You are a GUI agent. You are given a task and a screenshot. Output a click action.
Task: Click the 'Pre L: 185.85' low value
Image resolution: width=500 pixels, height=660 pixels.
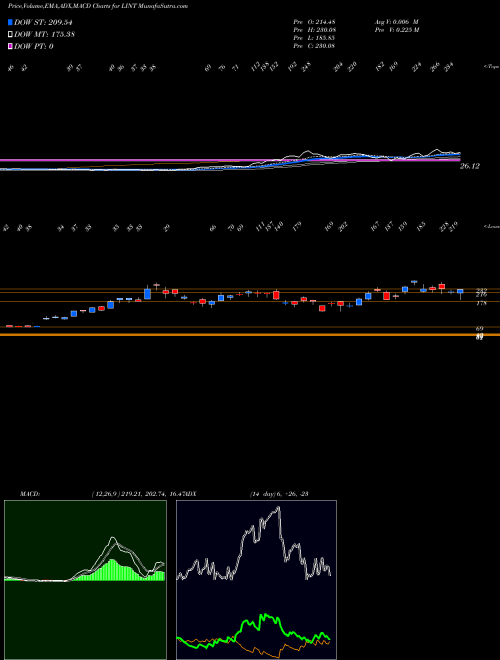tap(314, 38)
